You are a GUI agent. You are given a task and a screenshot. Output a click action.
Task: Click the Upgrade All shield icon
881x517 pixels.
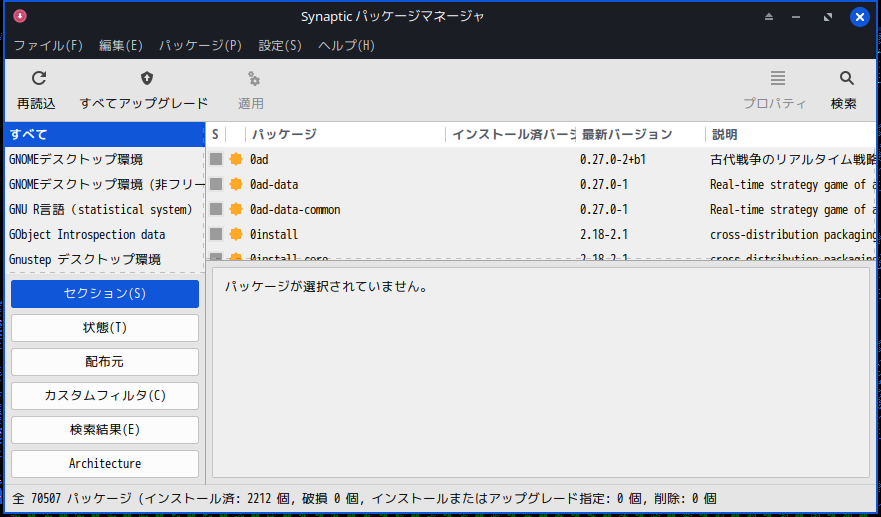tap(146, 79)
